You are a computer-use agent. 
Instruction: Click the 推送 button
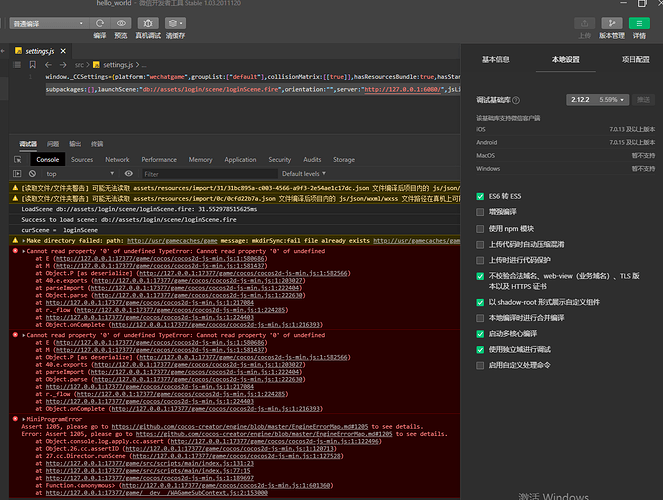point(643,100)
